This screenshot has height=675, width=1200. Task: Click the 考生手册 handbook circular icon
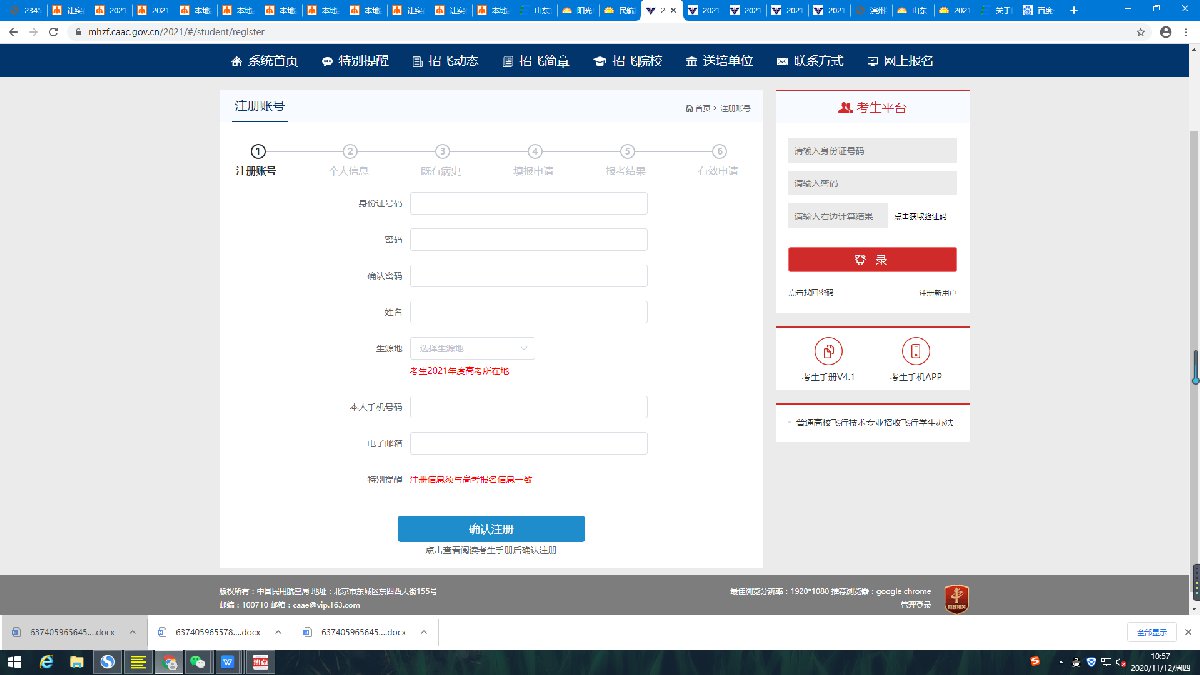point(829,352)
